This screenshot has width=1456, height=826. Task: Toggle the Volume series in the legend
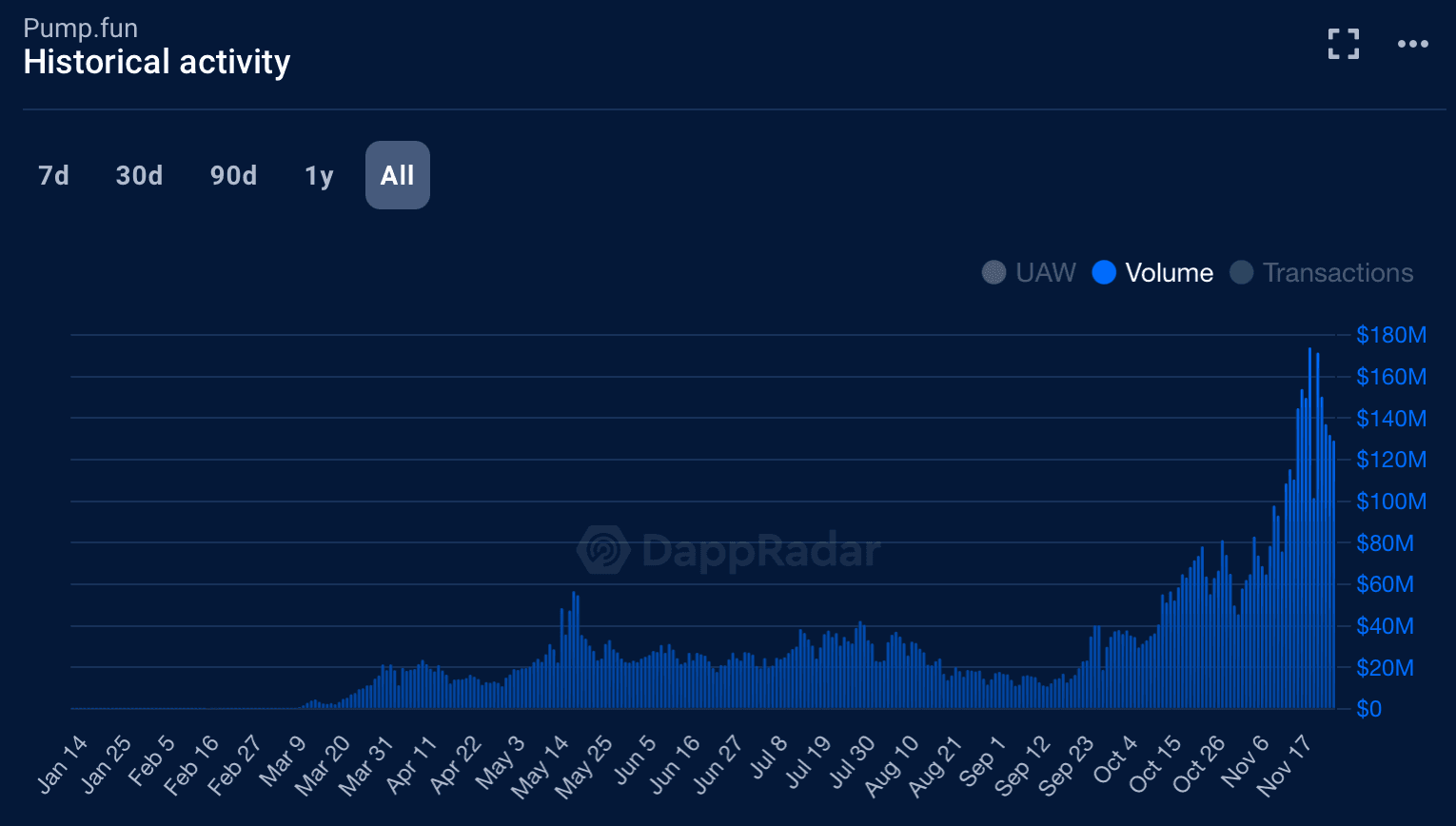[1152, 273]
